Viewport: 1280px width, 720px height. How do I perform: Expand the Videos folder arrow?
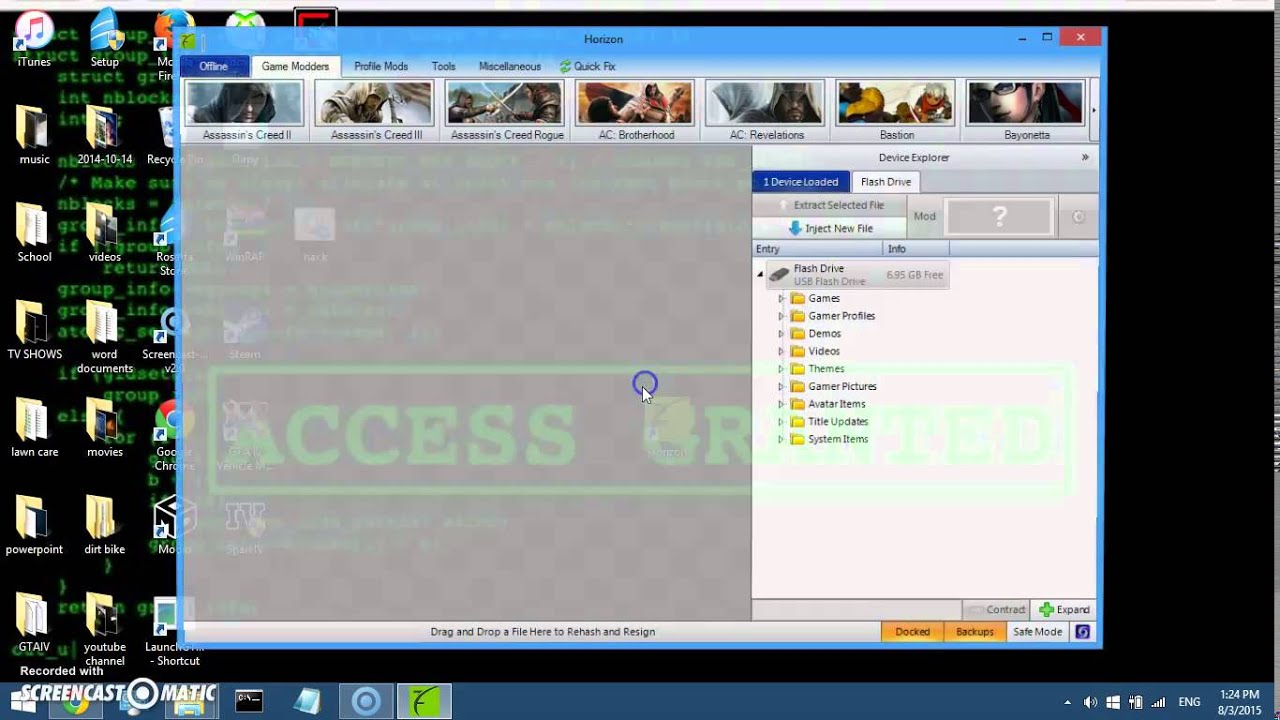coord(781,351)
